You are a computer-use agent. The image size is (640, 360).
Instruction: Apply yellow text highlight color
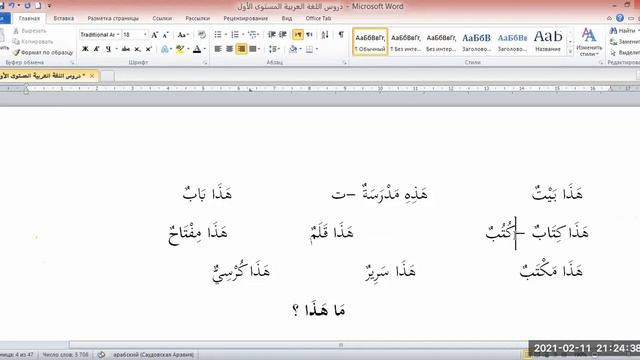coord(180,49)
